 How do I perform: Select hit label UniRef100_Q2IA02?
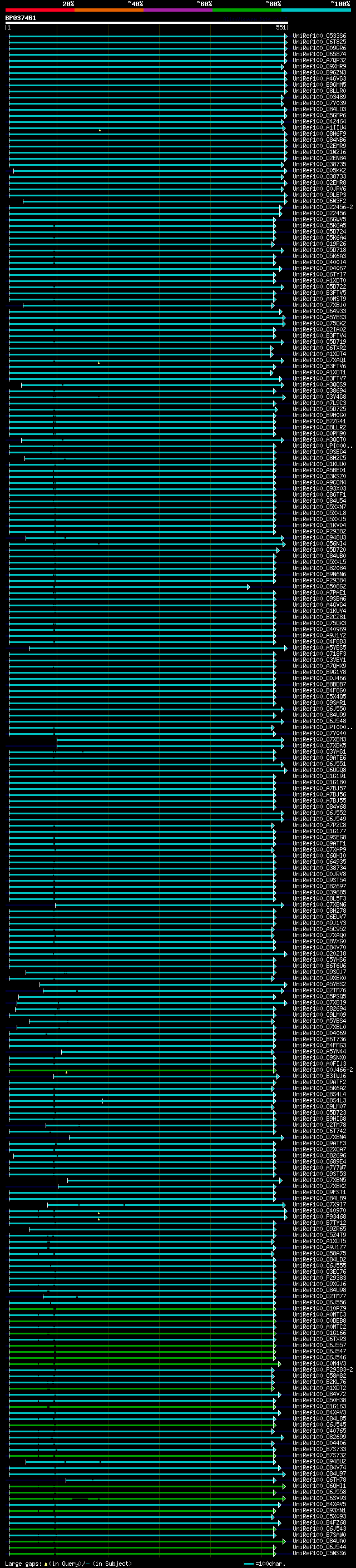[319, 329]
